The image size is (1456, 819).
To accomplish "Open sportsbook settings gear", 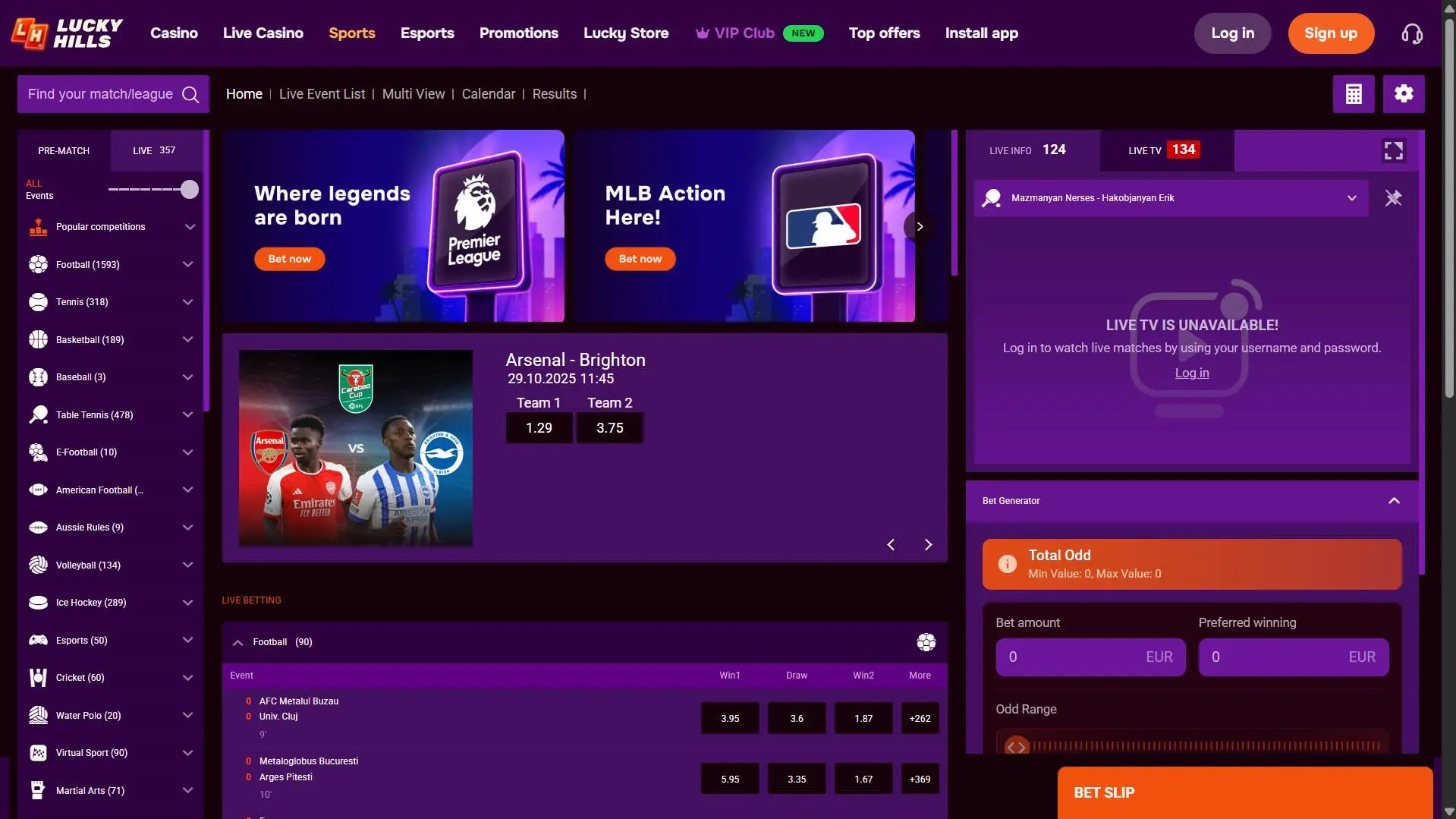I will click(1403, 94).
